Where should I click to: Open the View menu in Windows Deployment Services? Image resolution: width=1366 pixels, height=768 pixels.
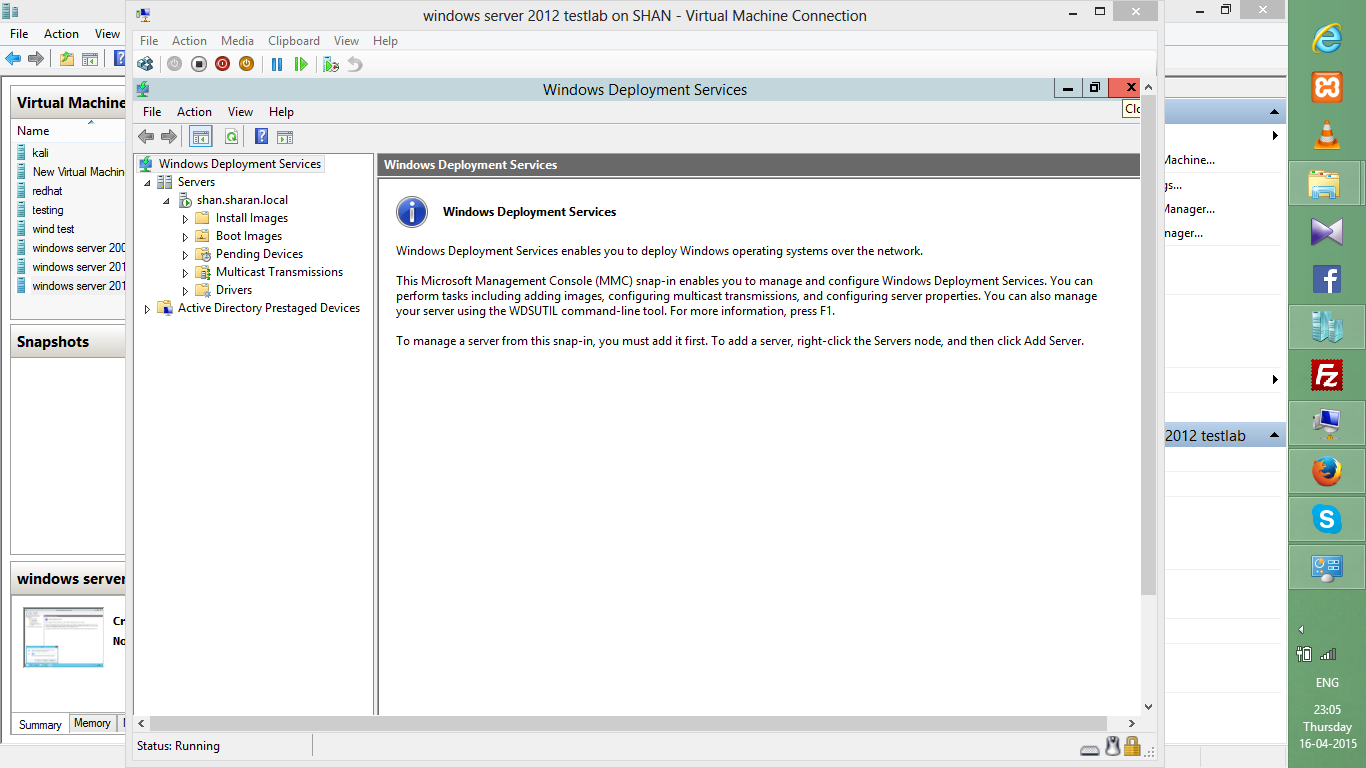tap(240, 112)
